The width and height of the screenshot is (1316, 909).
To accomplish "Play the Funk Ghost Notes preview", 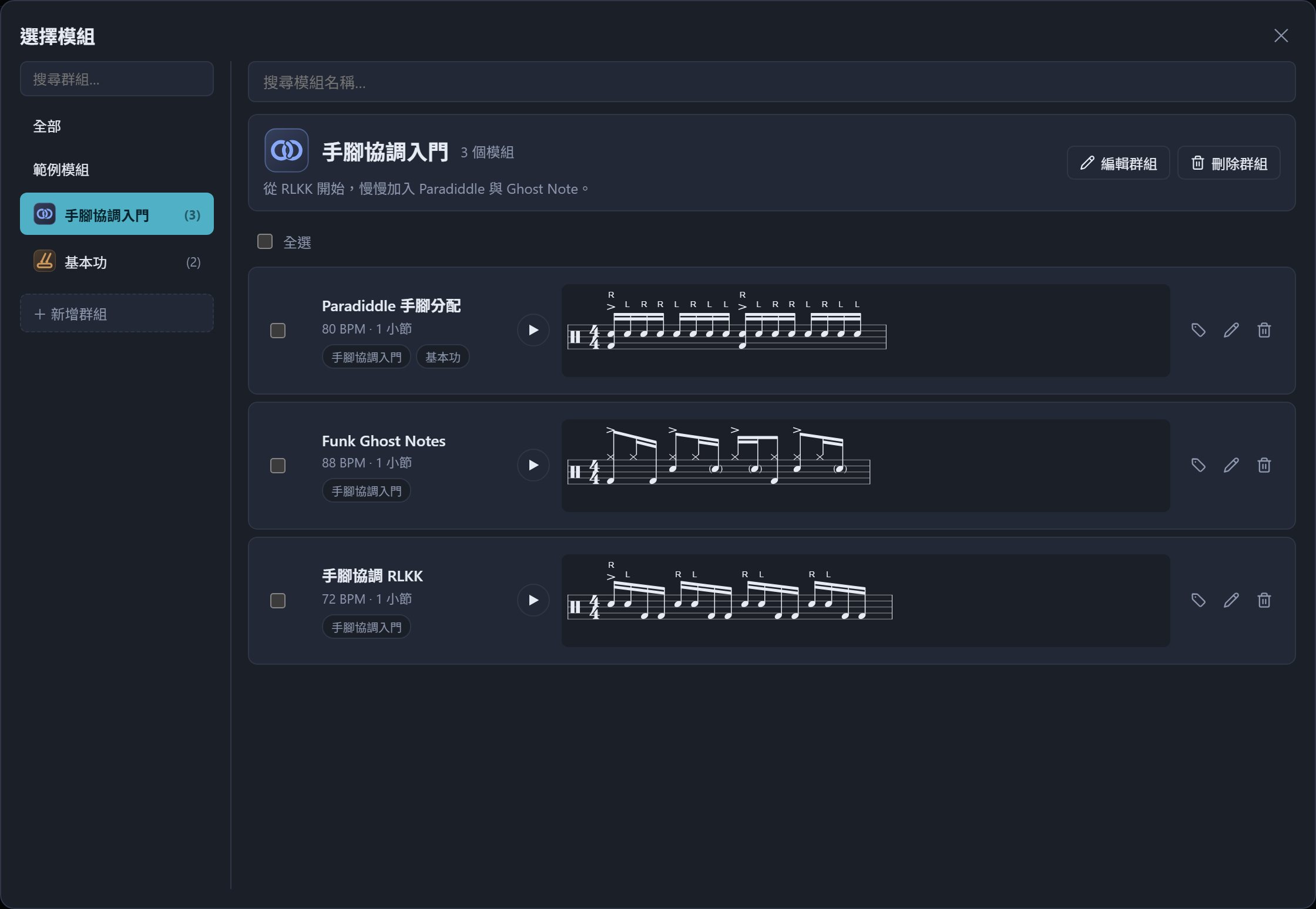I will [x=533, y=465].
